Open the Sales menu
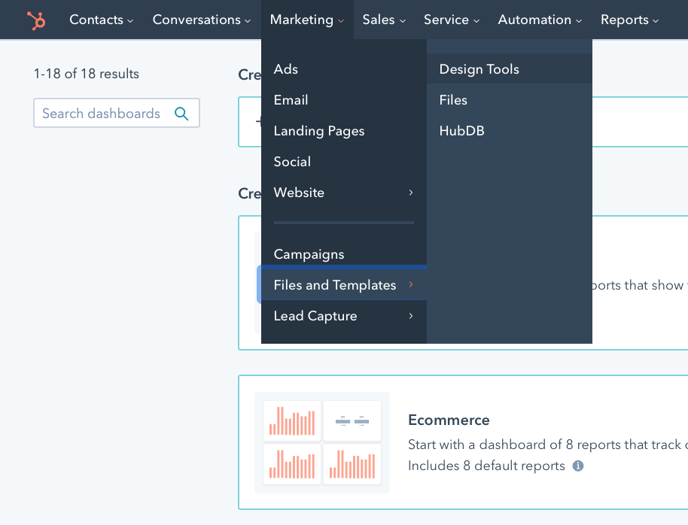Viewport: 688px width, 525px height. point(384,20)
